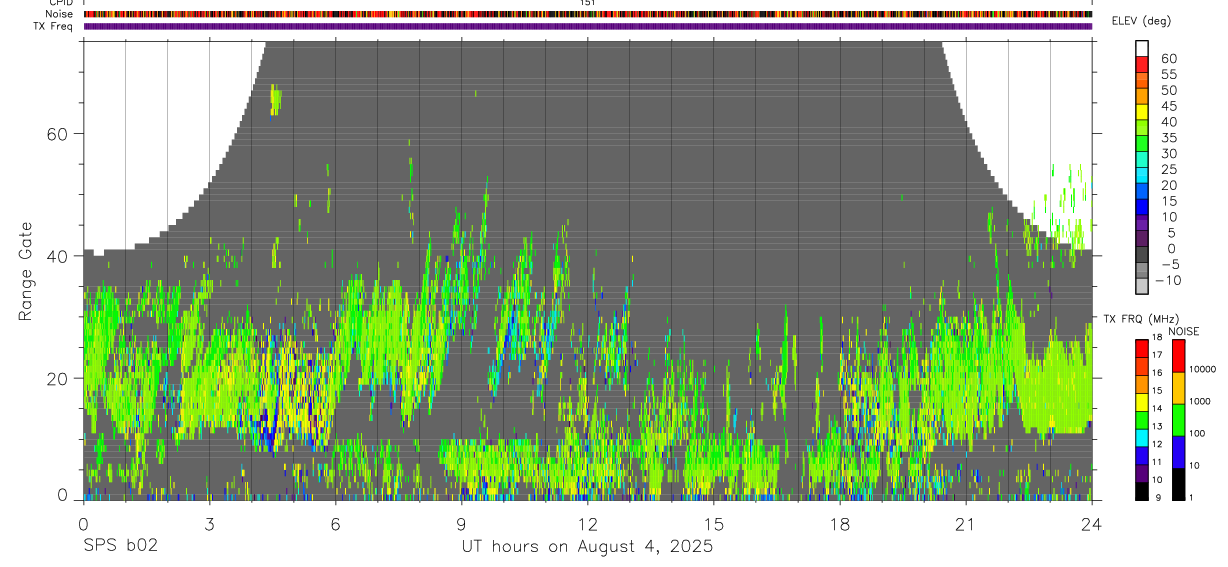The width and height of the screenshot is (1228, 567).
Task: Click the purple swatch in the TX FRQ color bar
Action: [x=1142, y=473]
